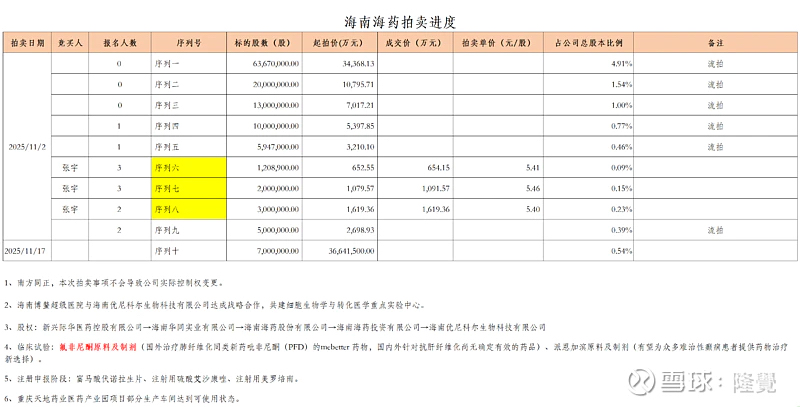Select note 1 about 南方同正

[113, 282]
